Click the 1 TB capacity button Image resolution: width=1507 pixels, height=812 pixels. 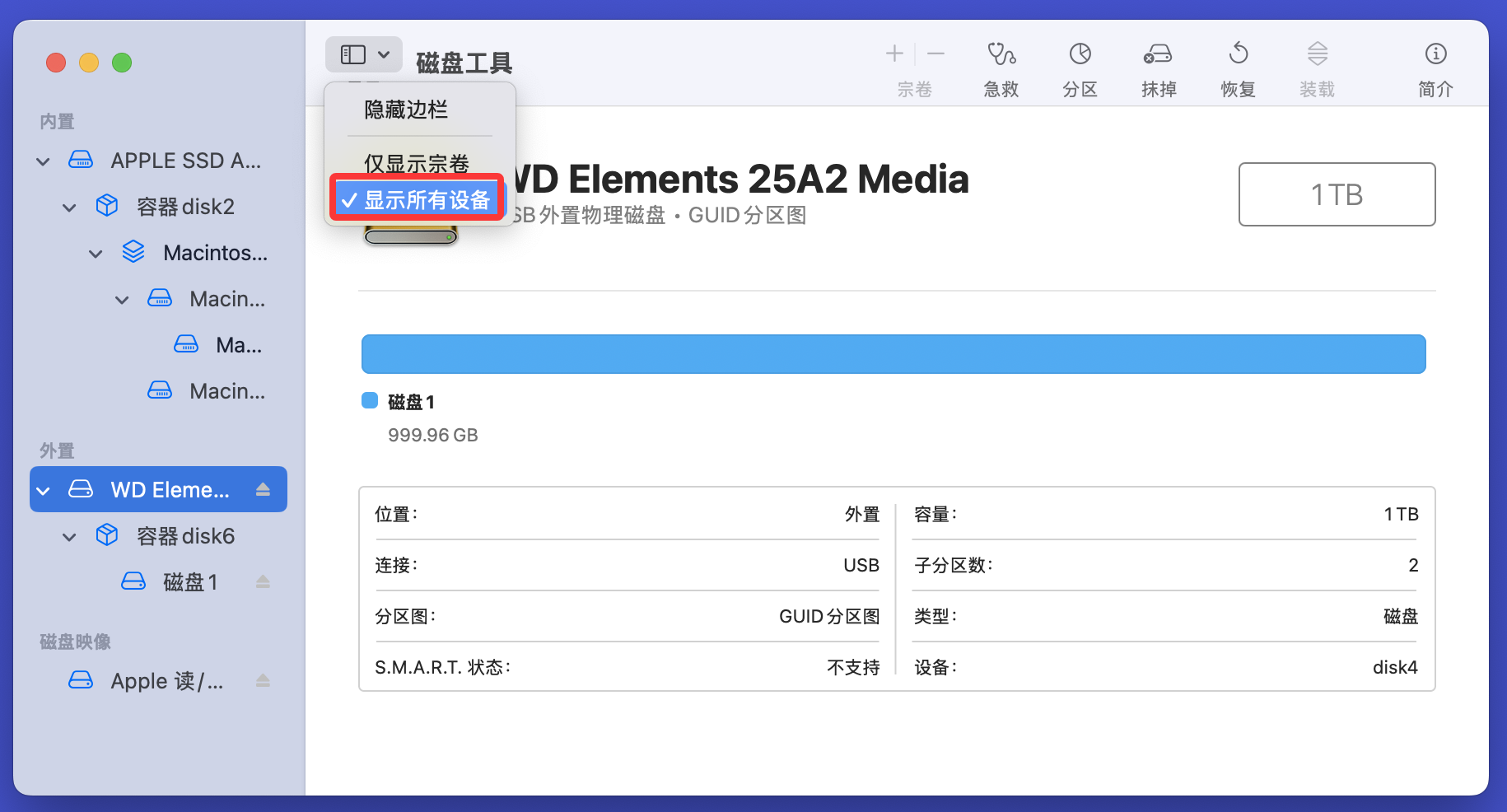[x=1337, y=194]
